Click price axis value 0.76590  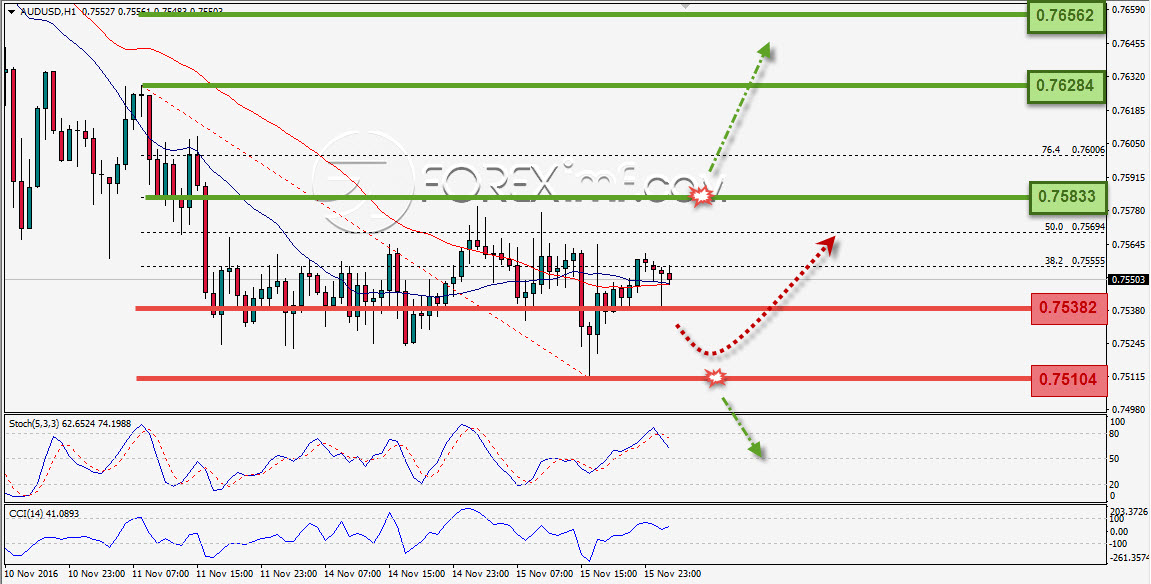[x=1129, y=10]
